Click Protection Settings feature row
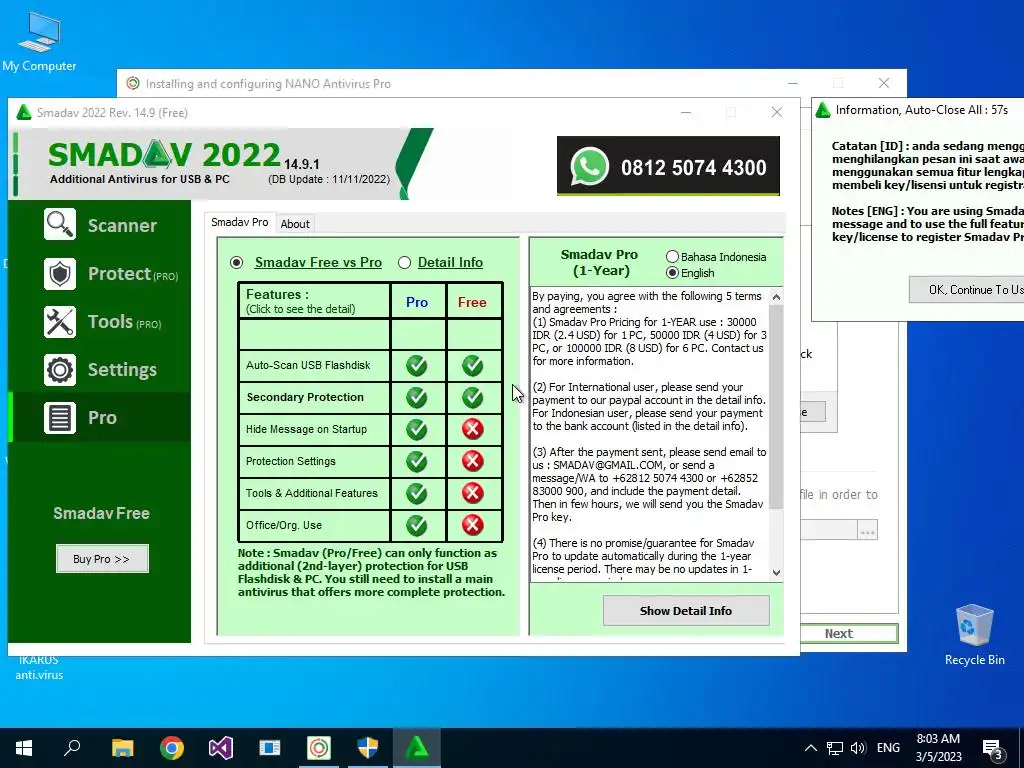Viewport: 1024px width, 768px height. [314, 461]
